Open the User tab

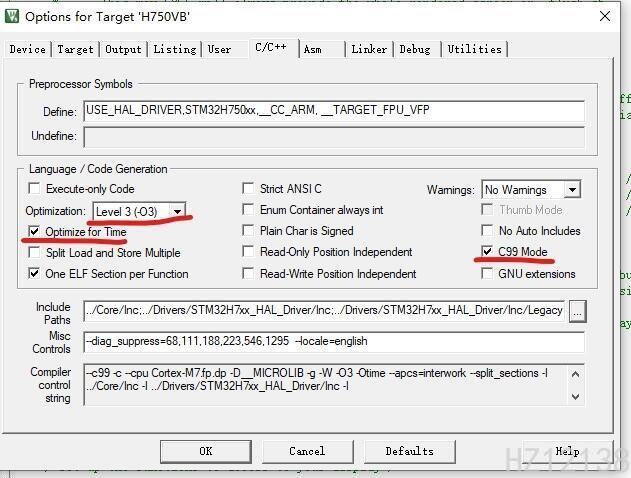(219, 49)
